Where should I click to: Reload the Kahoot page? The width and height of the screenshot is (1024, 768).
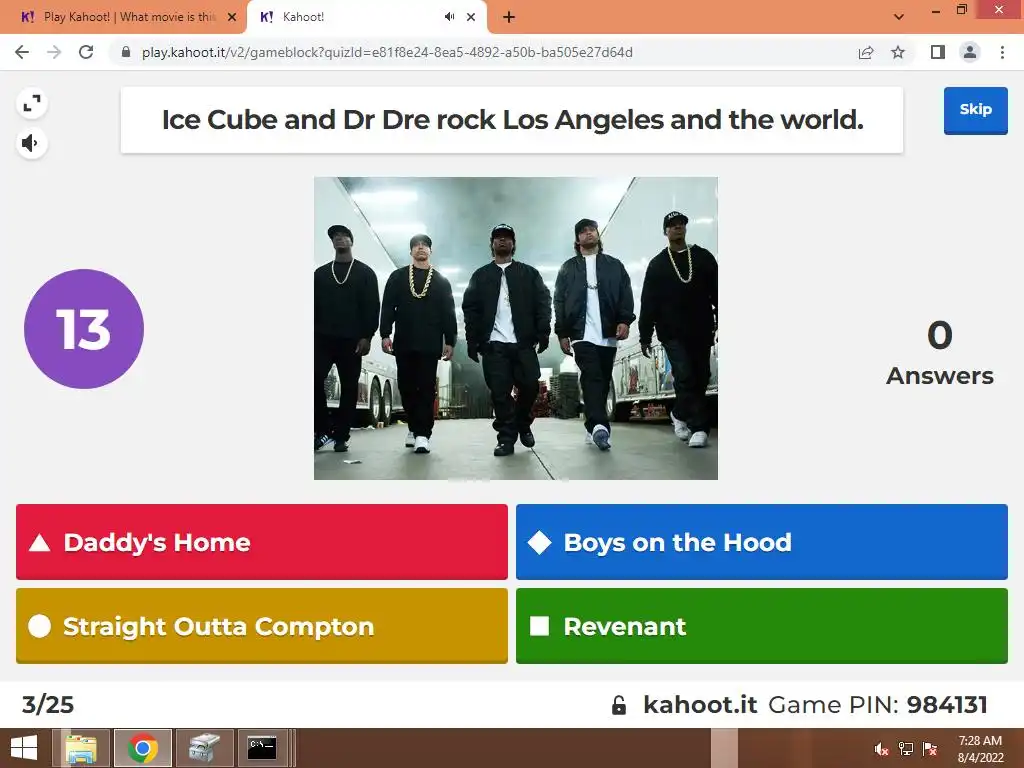(86, 52)
